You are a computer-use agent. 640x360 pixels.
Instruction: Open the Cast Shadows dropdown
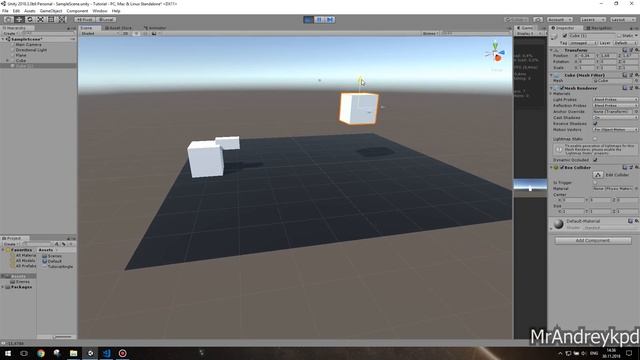[615, 118]
